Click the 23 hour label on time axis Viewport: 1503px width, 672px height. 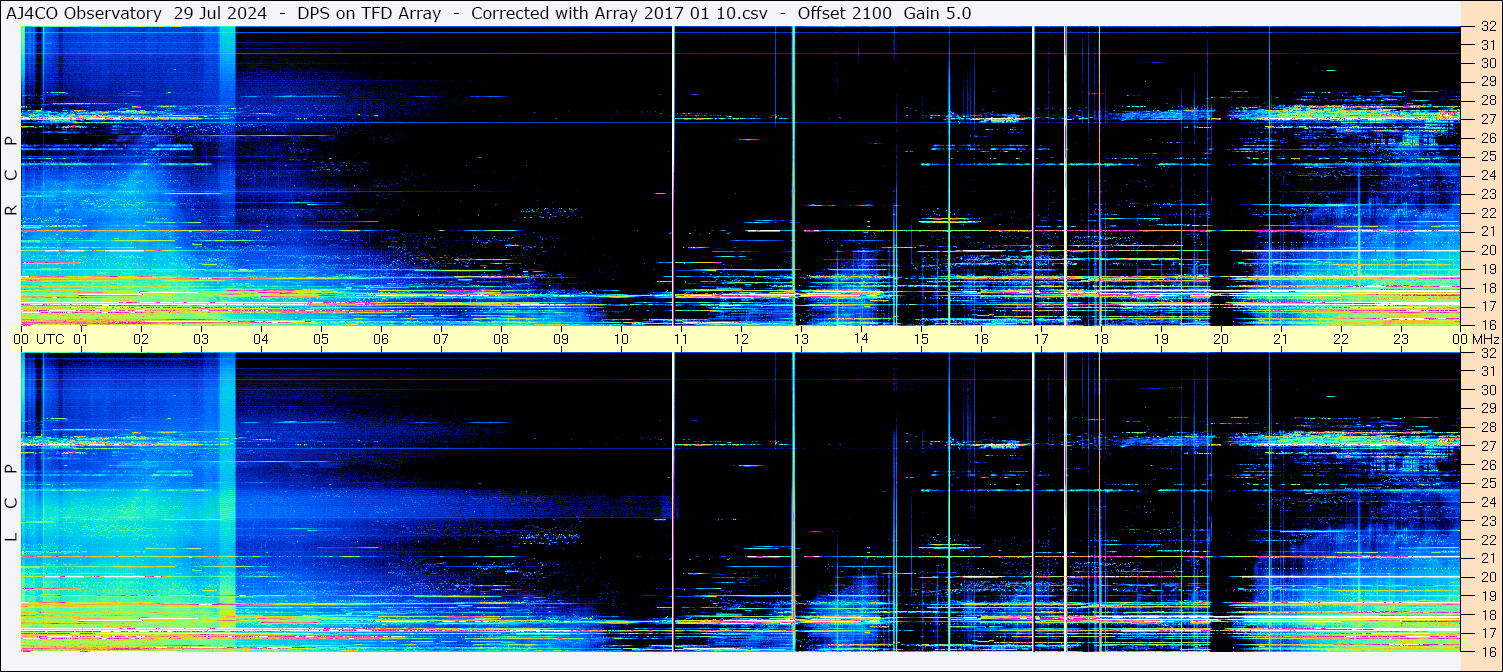1401,339
